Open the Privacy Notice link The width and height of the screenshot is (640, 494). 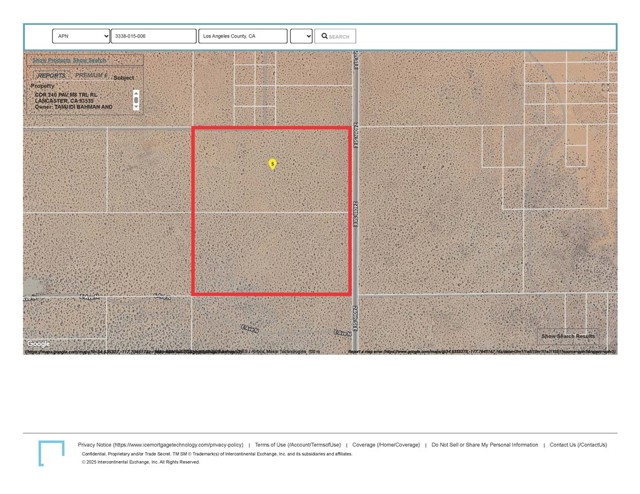pyautogui.click(x=160, y=445)
